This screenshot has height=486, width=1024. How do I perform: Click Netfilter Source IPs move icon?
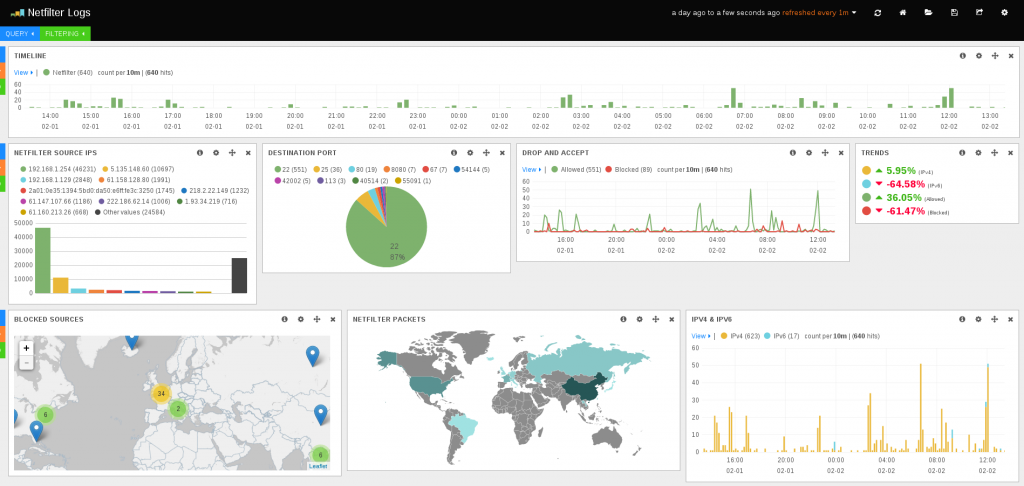point(232,153)
